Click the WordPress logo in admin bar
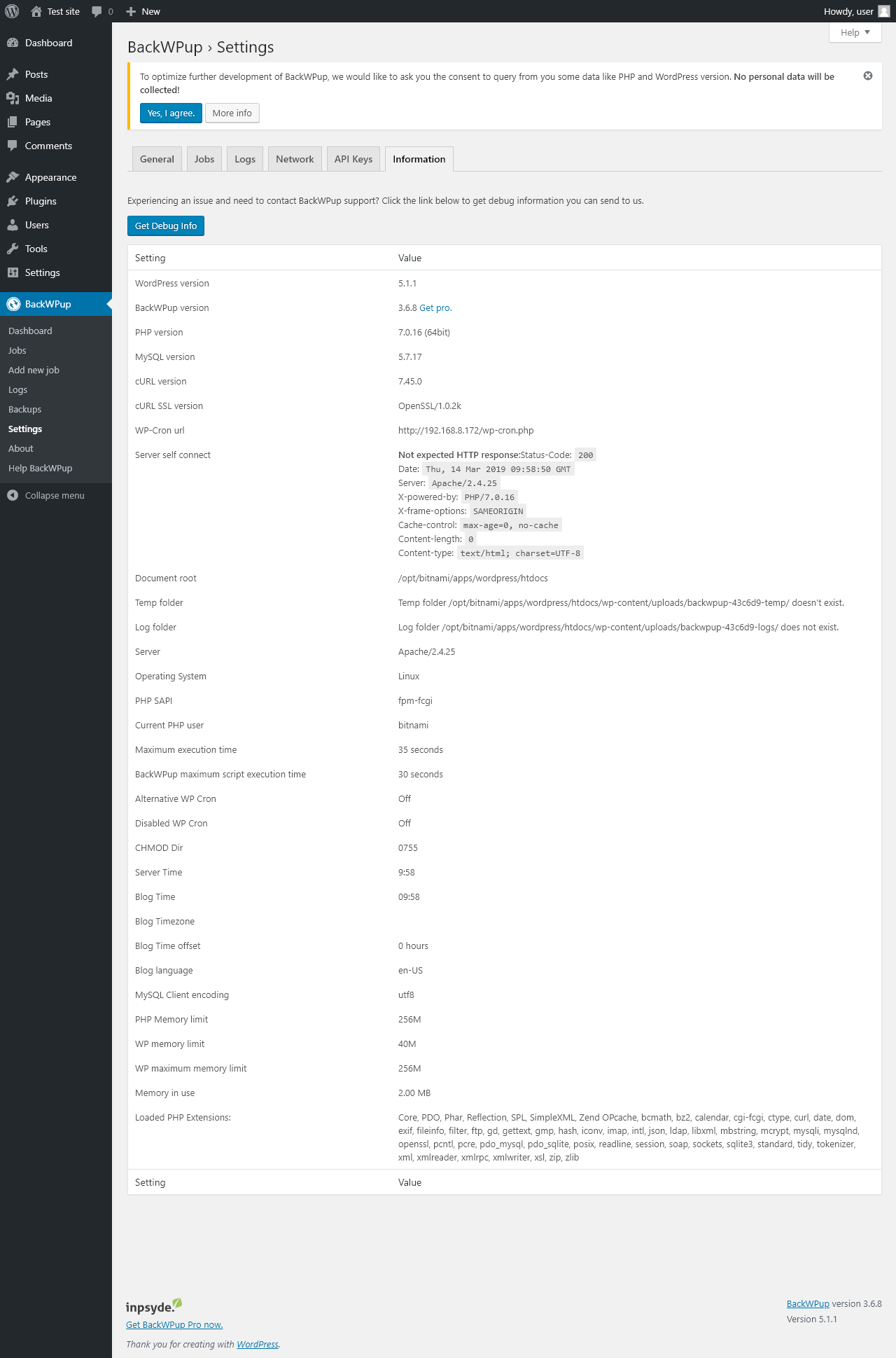The height and width of the screenshot is (1358, 896). pos(12,11)
